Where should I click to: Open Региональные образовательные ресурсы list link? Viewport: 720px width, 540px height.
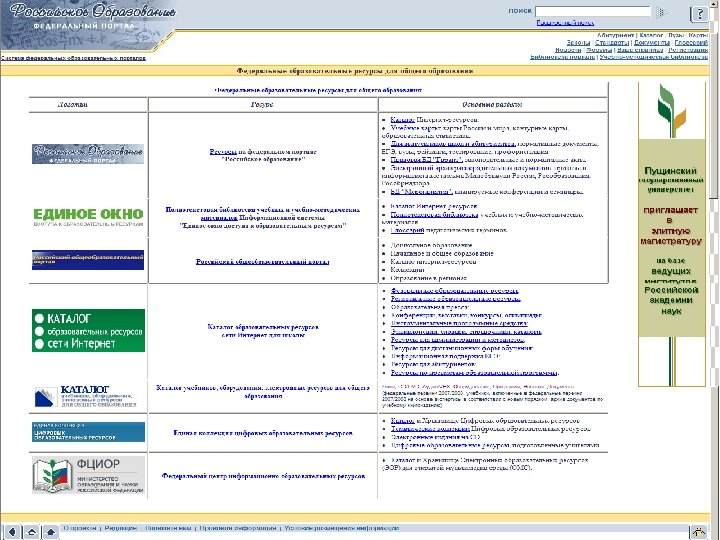click(456, 299)
